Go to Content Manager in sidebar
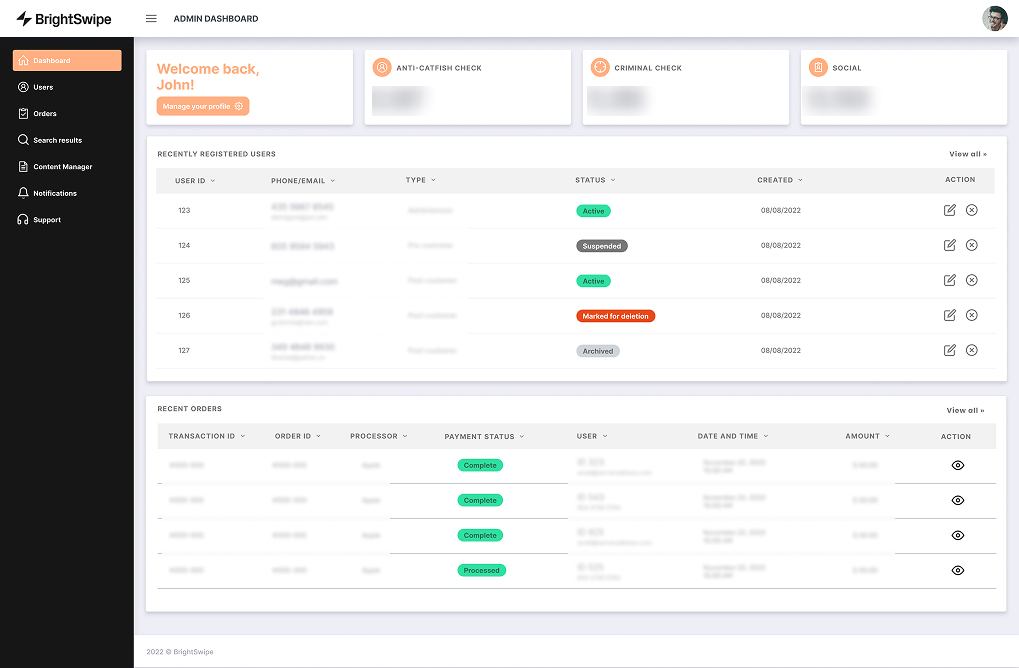The image size is (1019, 668). pos(62,167)
